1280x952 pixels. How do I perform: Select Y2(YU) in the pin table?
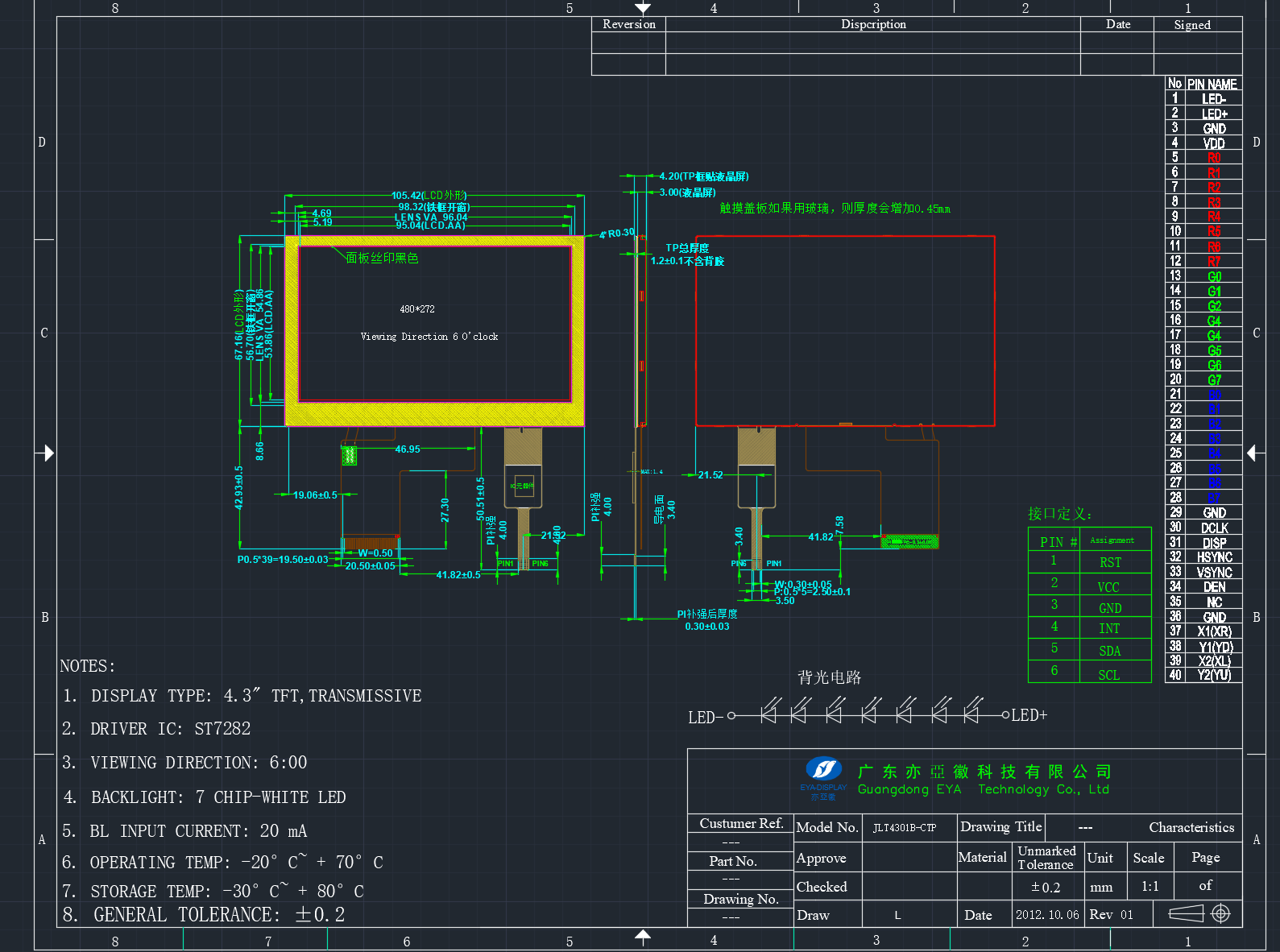point(1215,675)
